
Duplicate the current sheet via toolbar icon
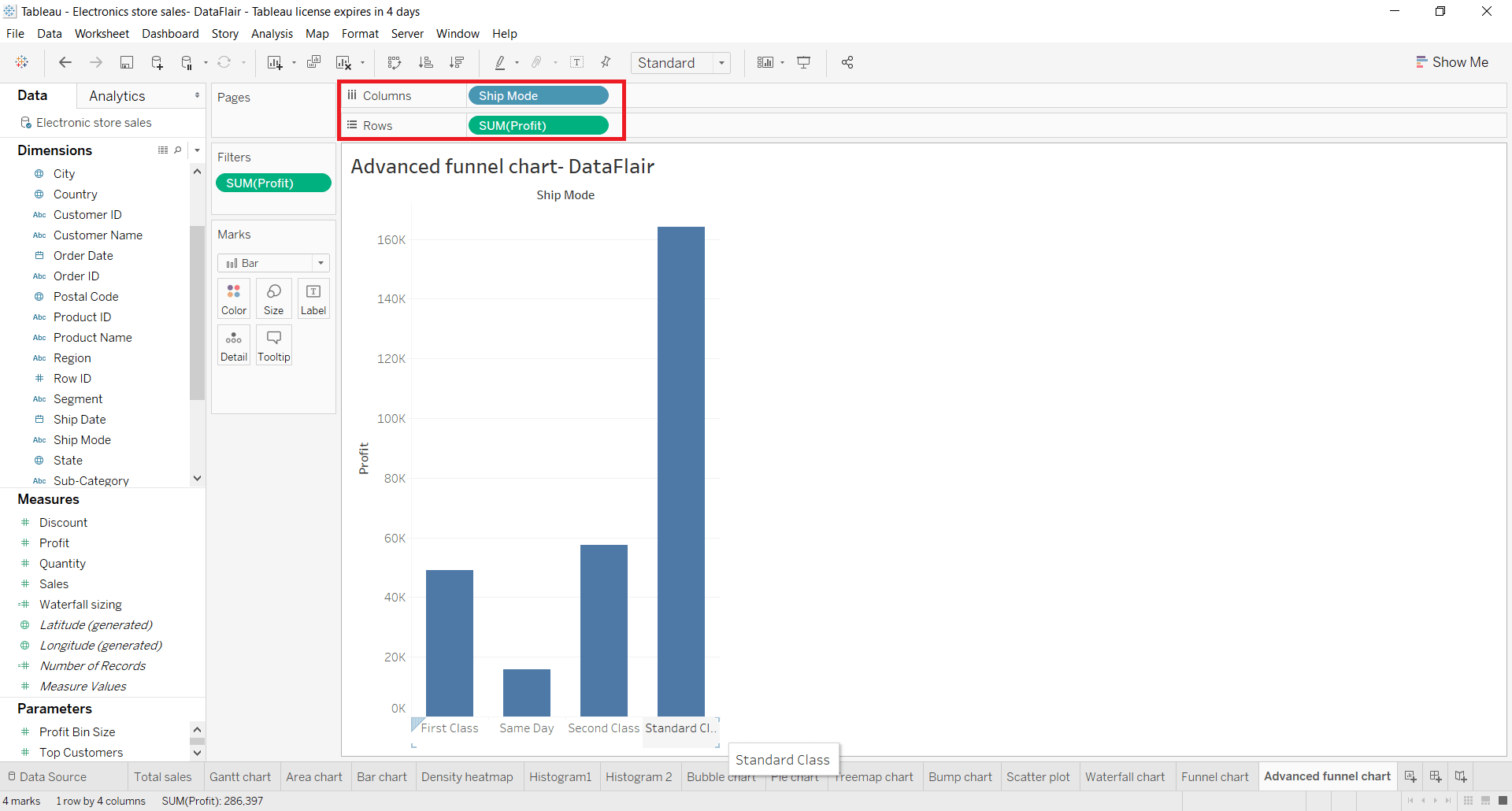pos(313,62)
